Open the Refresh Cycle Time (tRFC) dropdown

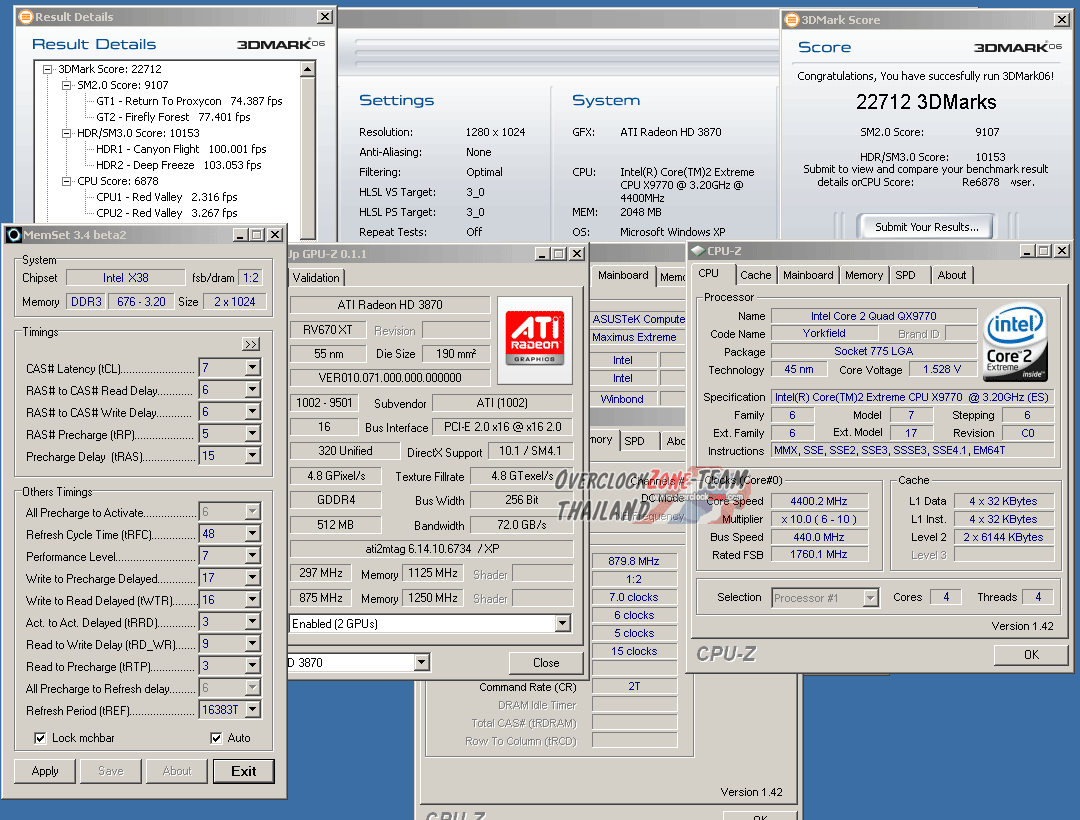point(252,534)
